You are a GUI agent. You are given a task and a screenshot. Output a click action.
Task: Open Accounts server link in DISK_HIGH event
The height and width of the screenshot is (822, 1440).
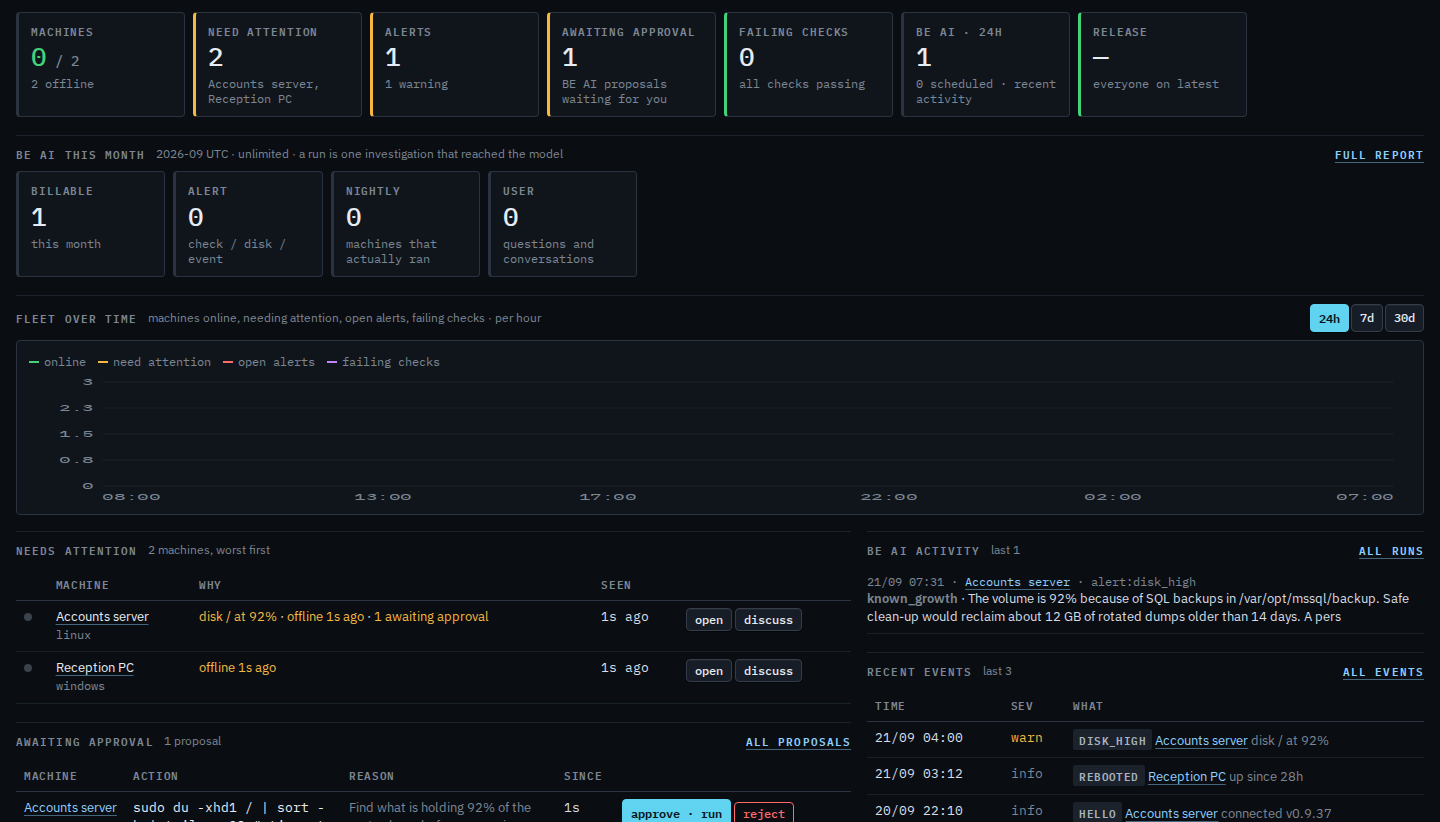[x=1201, y=741]
